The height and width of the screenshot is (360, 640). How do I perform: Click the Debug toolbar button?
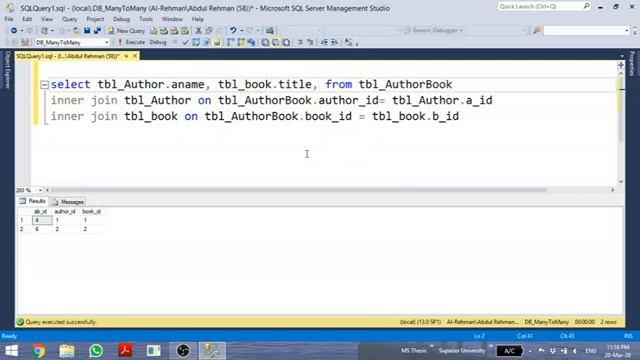click(158, 42)
